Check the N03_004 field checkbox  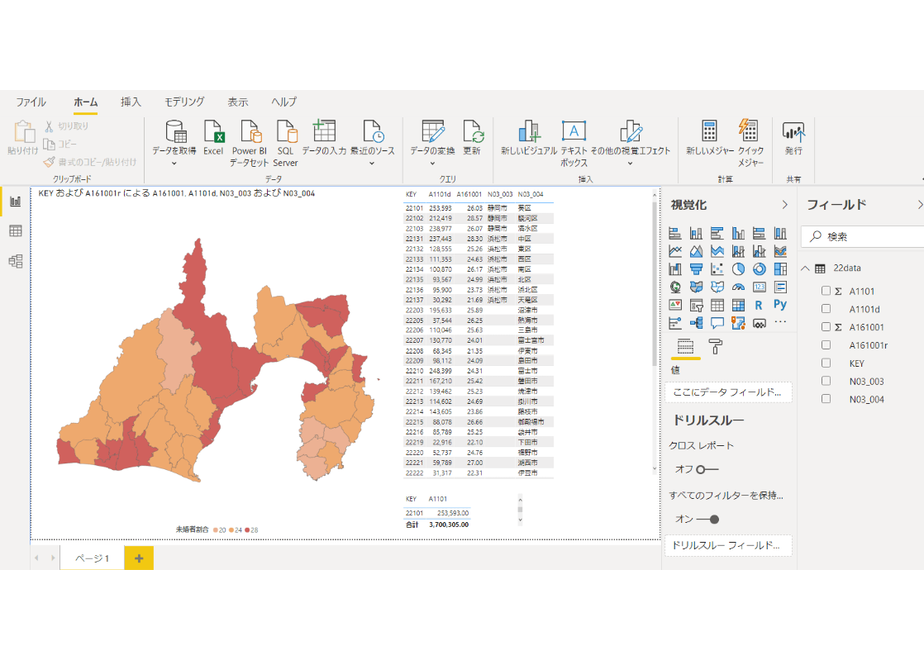(x=826, y=399)
